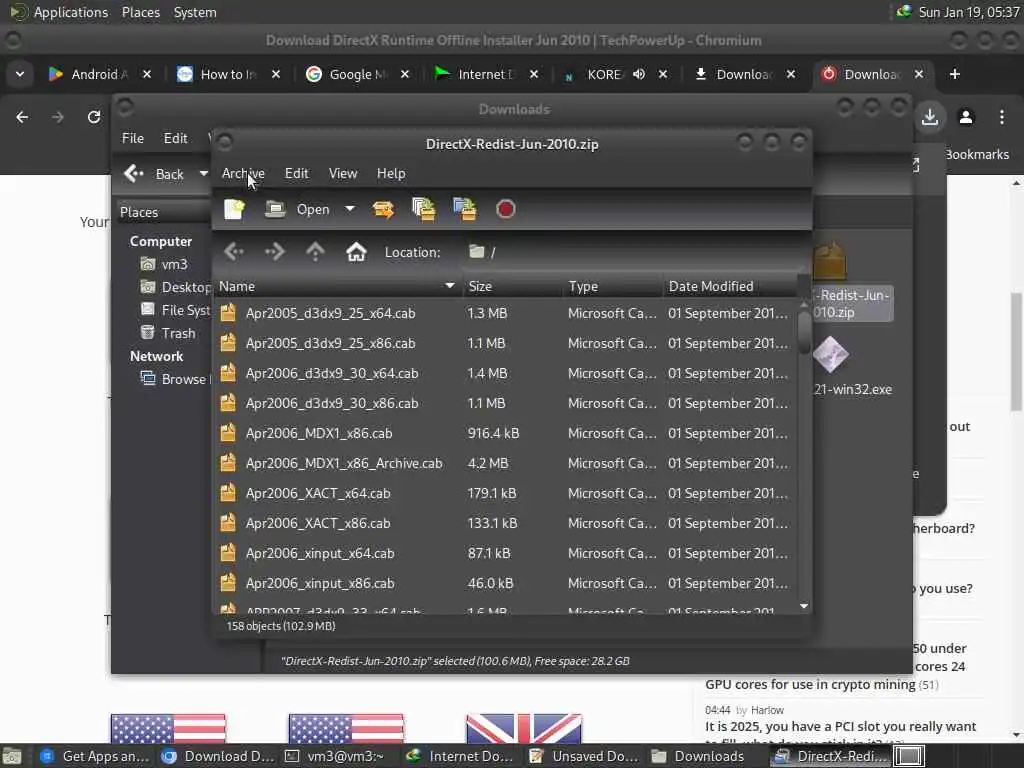Sort files by the Type column header
Screen dimensions: 1024x768
pyautogui.click(x=613, y=286)
